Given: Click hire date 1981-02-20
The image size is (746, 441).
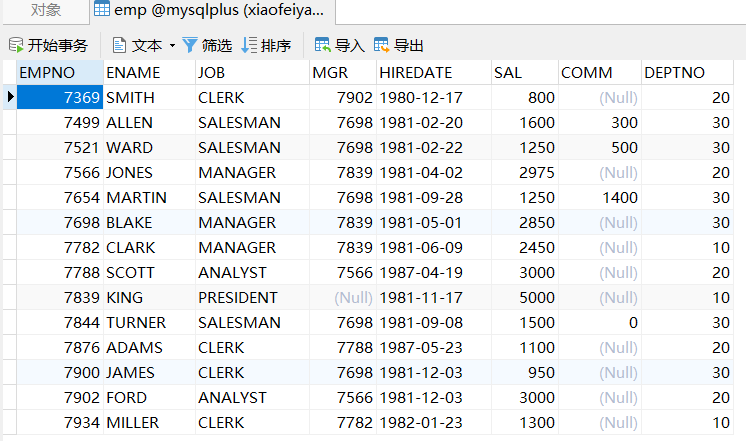Looking at the screenshot, I should [434, 122].
